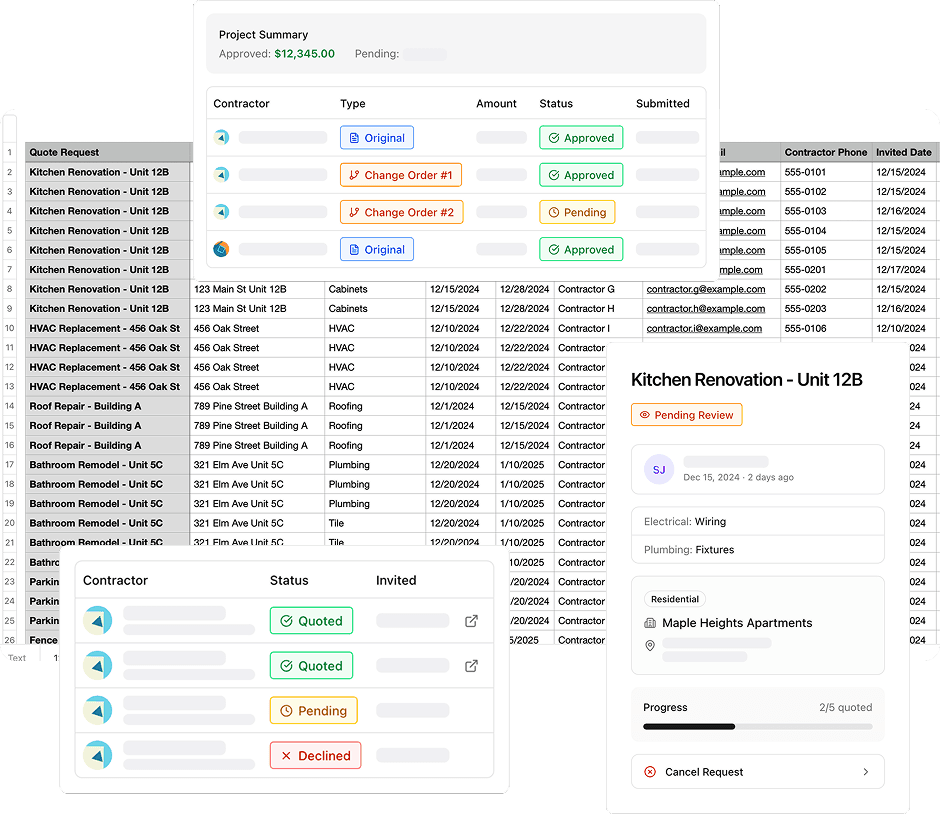Toggle the green Quoted badge on the second contractor
940x814 pixels.
(311, 665)
